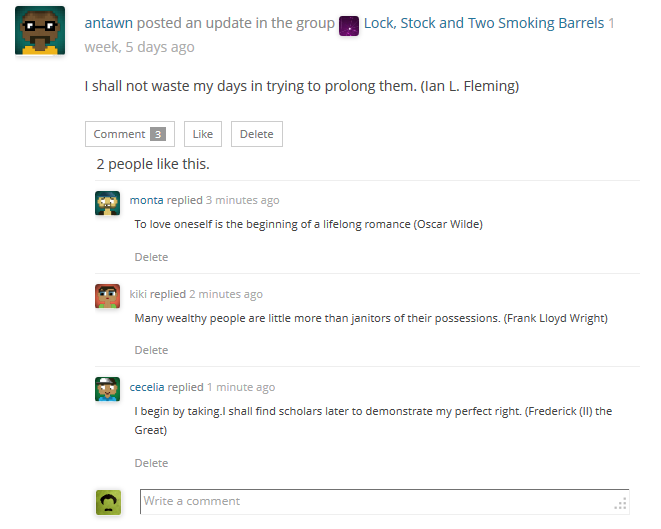Visit kiki's profile link
The width and height of the screenshot is (661, 529).
click(138, 294)
